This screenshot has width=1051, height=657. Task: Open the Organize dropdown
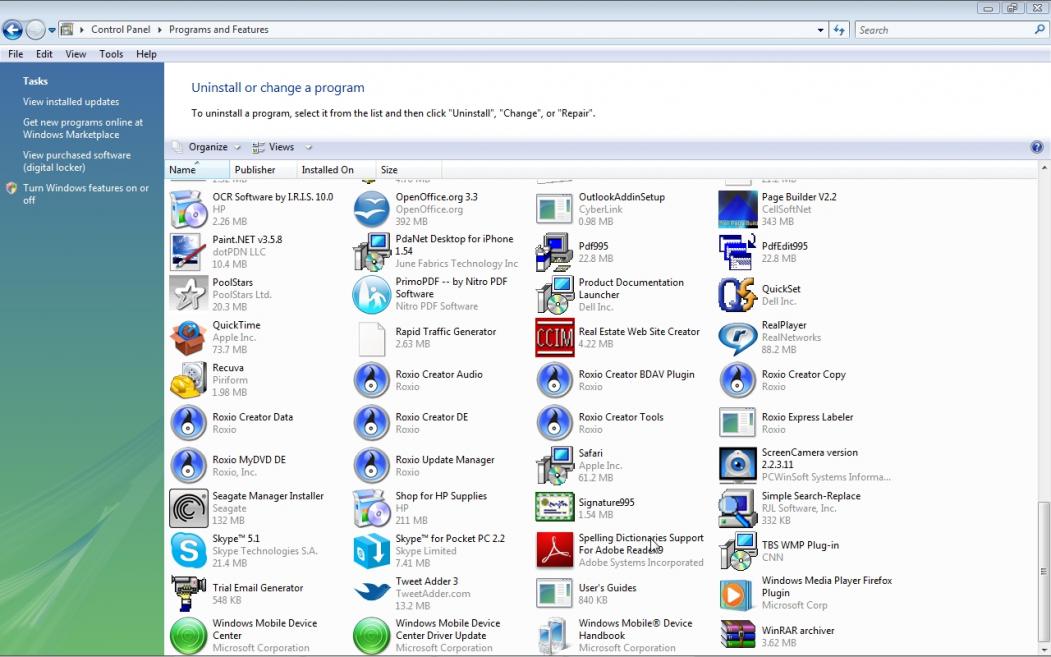pyautogui.click(x=206, y=147)
